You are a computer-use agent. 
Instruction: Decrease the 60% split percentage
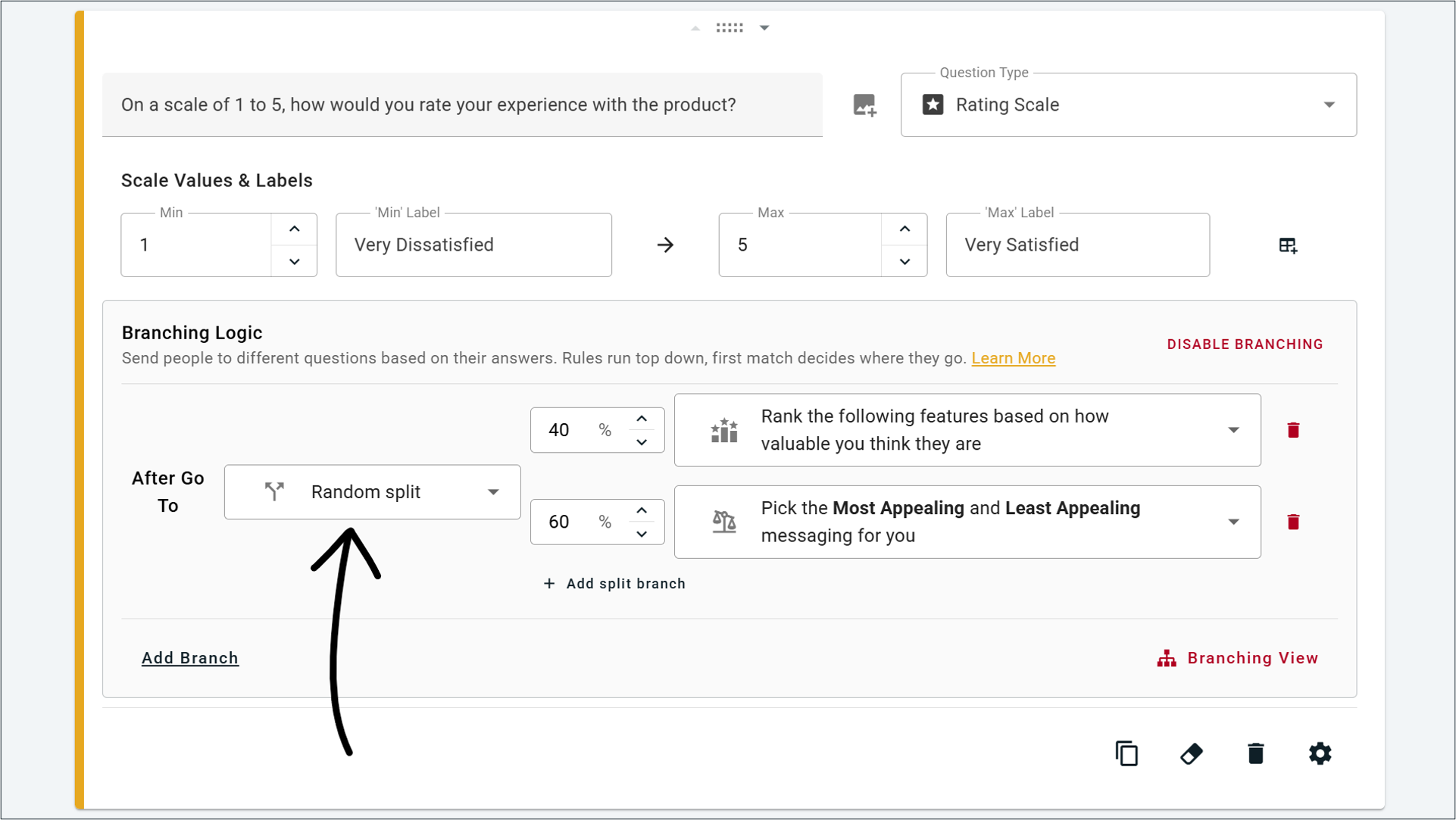(x=642, y=534)
